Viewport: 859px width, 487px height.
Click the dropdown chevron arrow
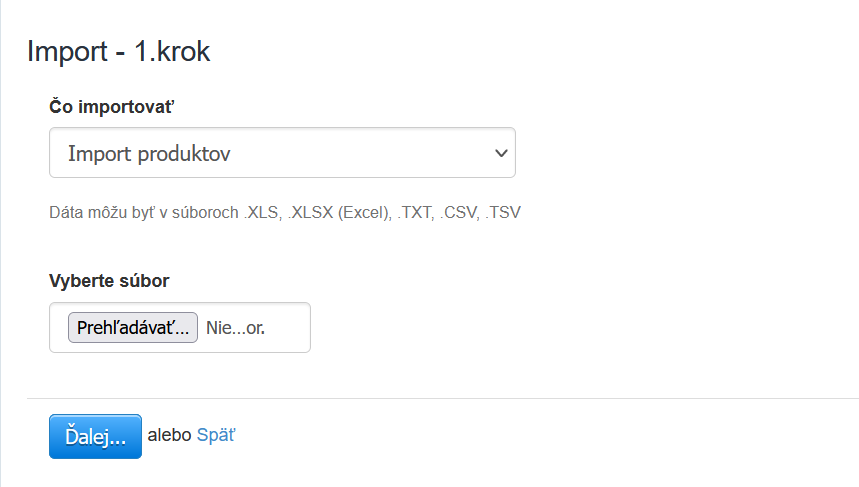coord(501,153)
